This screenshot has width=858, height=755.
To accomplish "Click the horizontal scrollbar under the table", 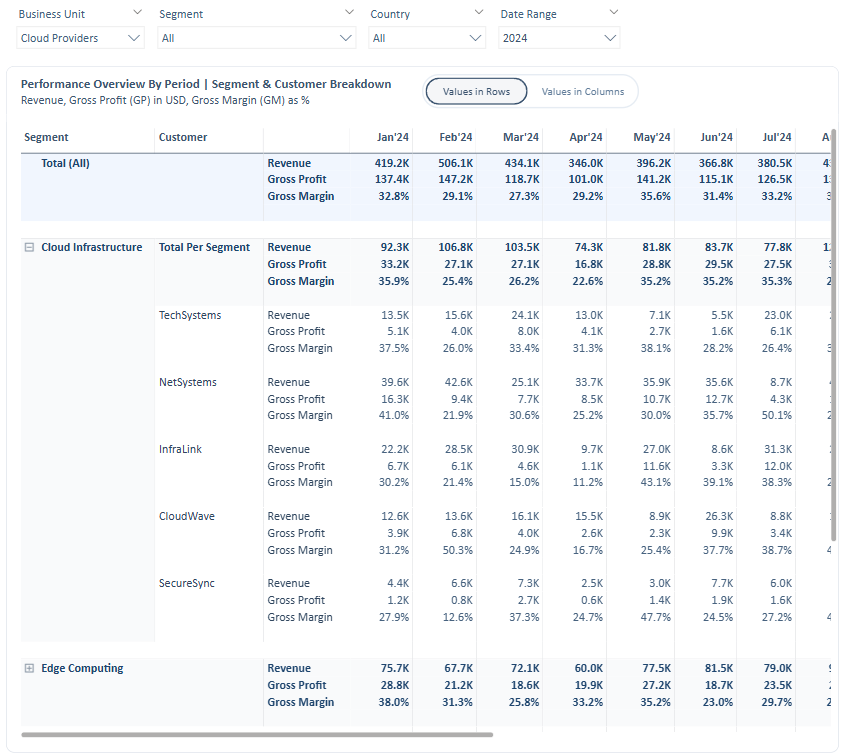I will coord(257,735).
